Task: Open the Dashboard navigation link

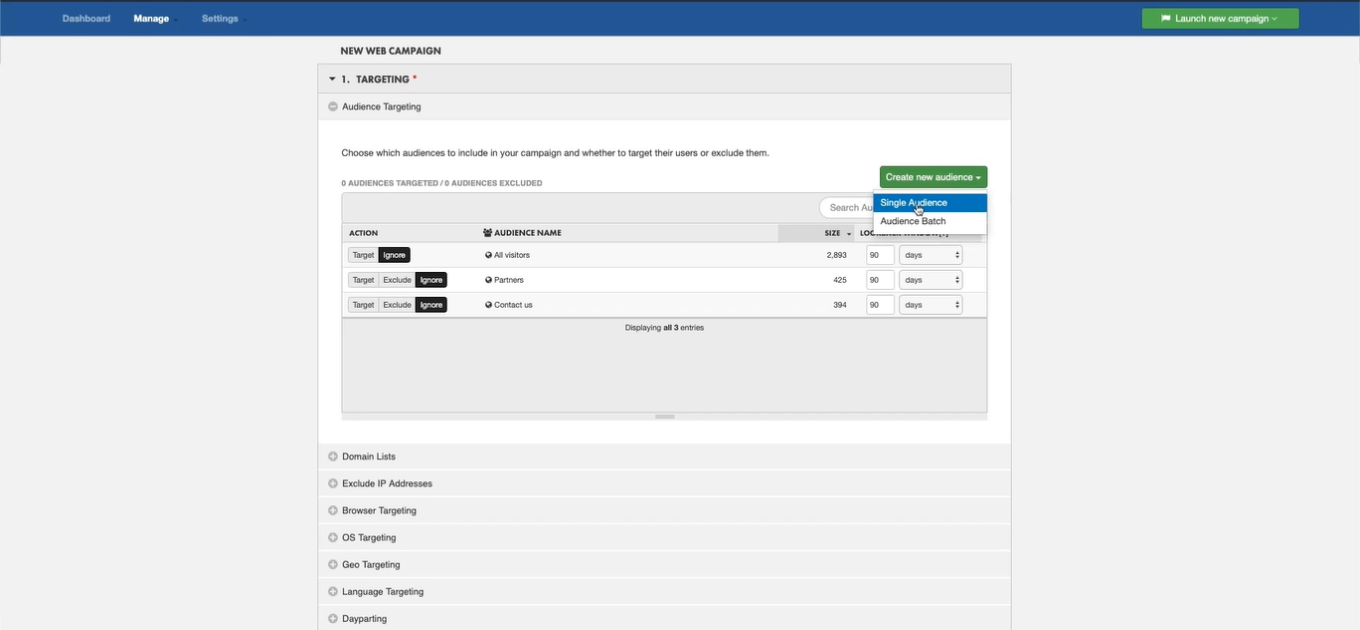Action: [86, 18]
